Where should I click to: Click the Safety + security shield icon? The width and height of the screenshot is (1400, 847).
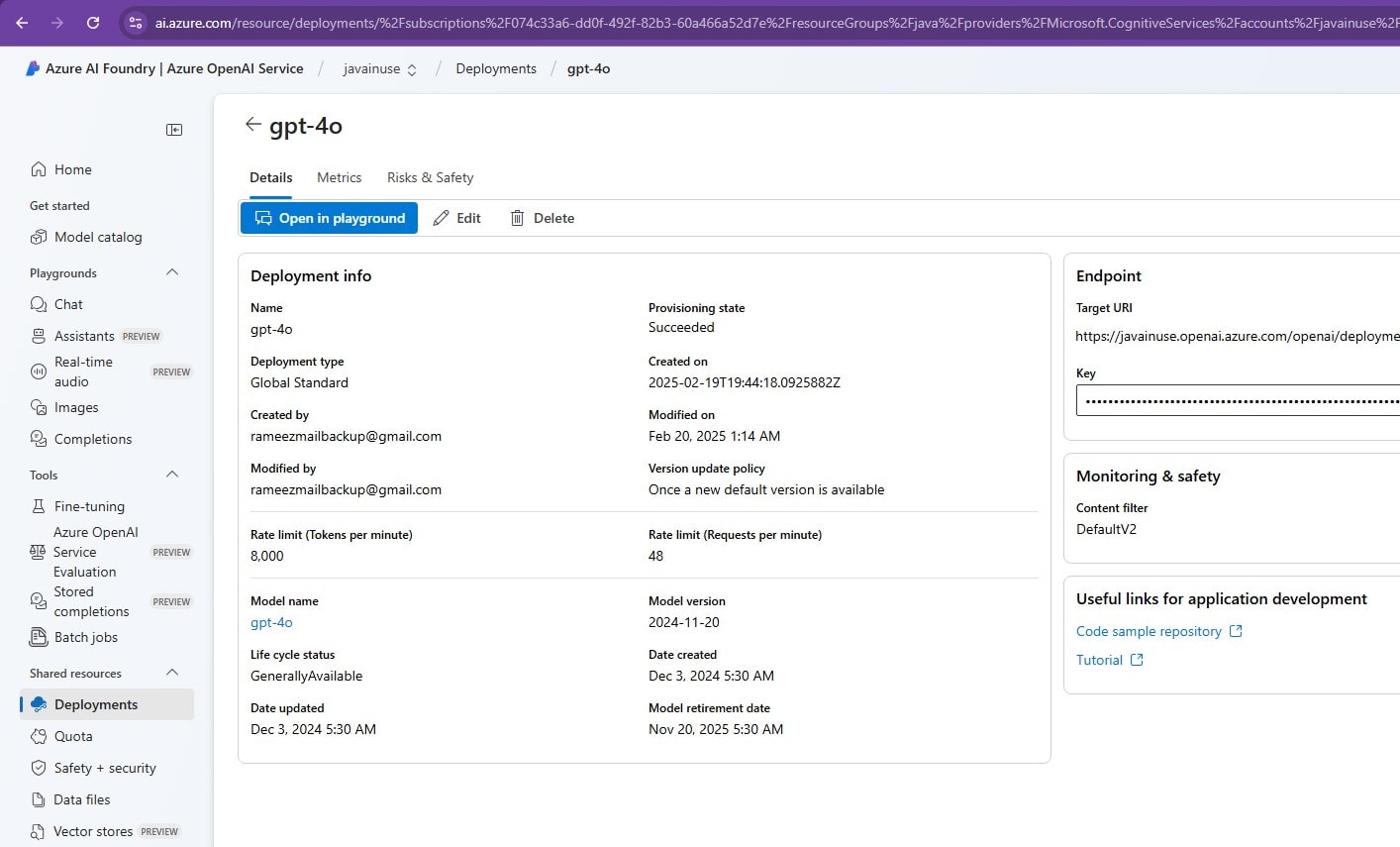click(x=39, y=768)
